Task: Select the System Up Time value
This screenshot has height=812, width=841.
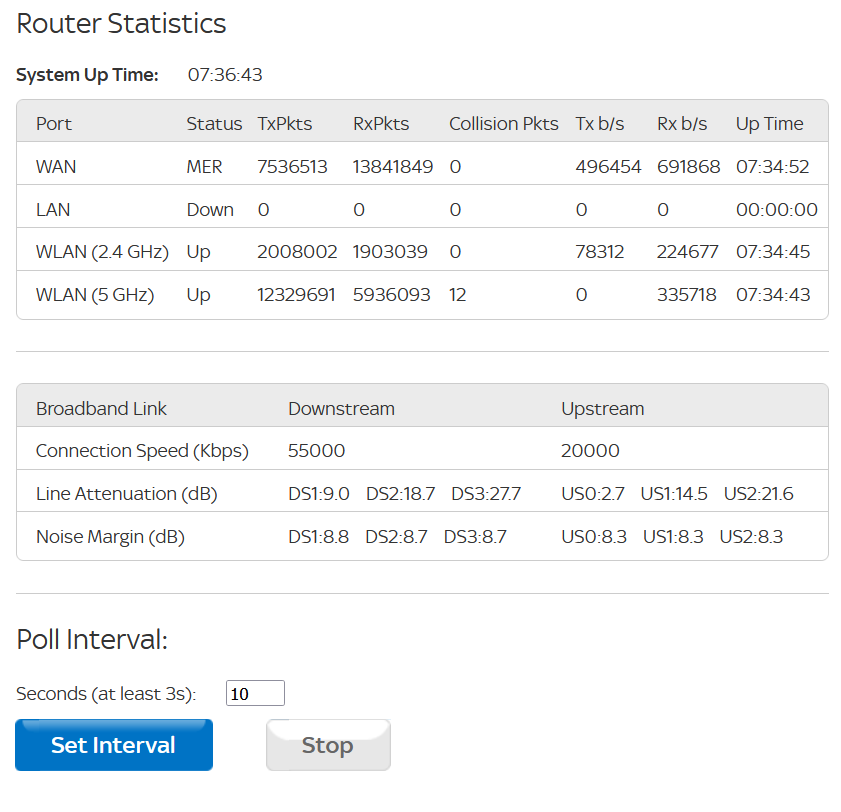Action: click(x=225, y=75)
